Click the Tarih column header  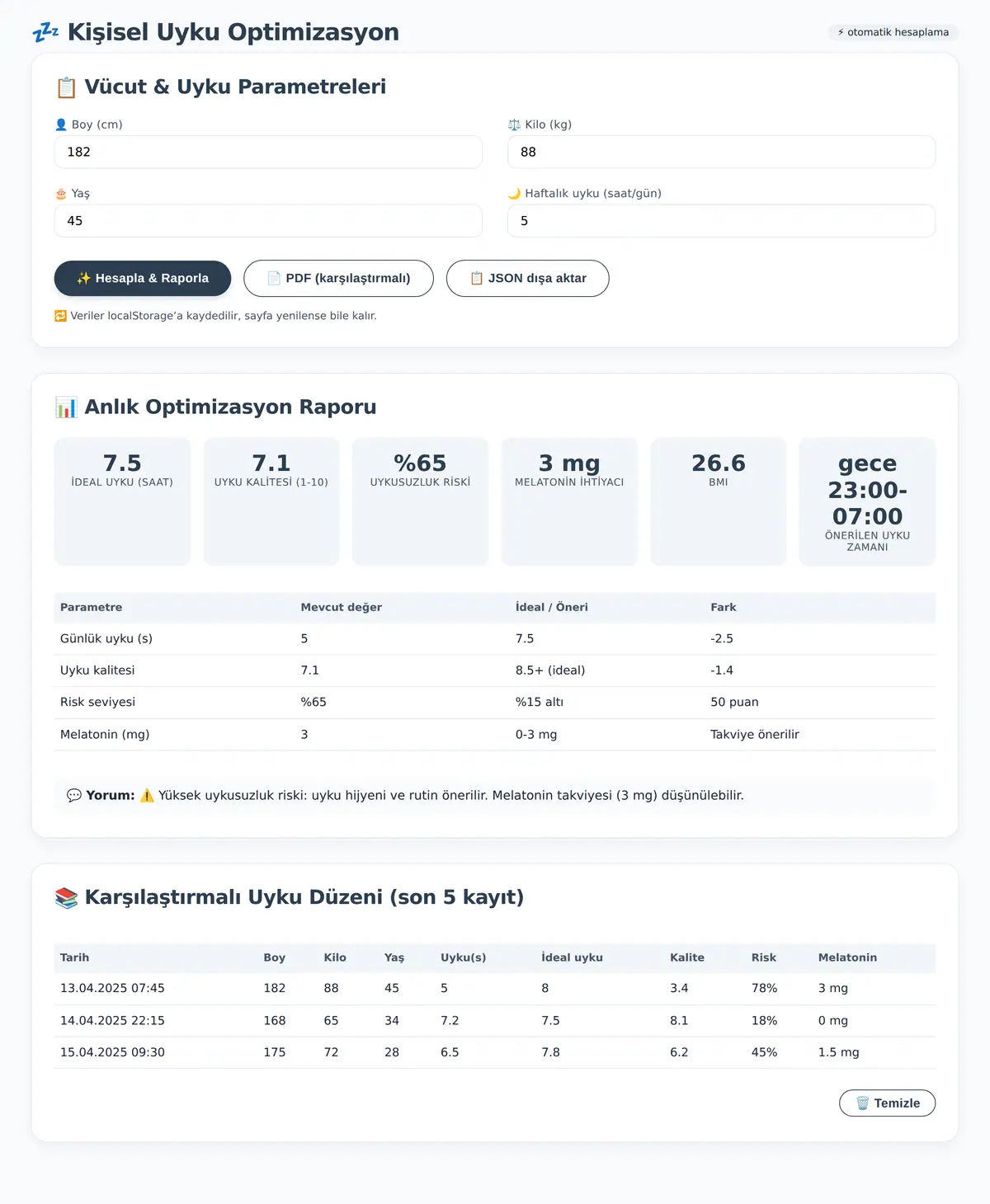[74, 957]
